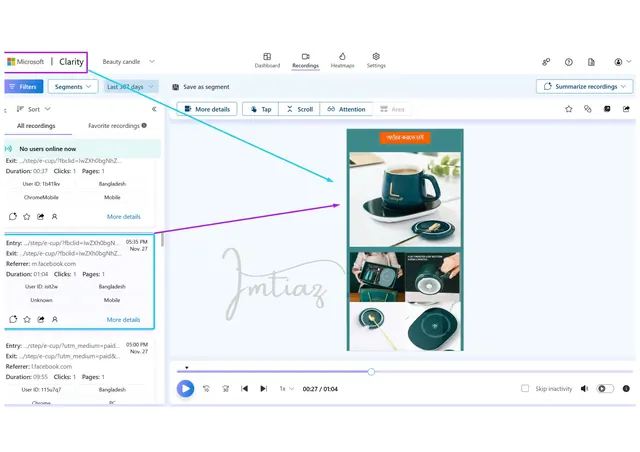Jump to the previous recording
This screenshot has width=640, height=452.
tap(244, 388)
